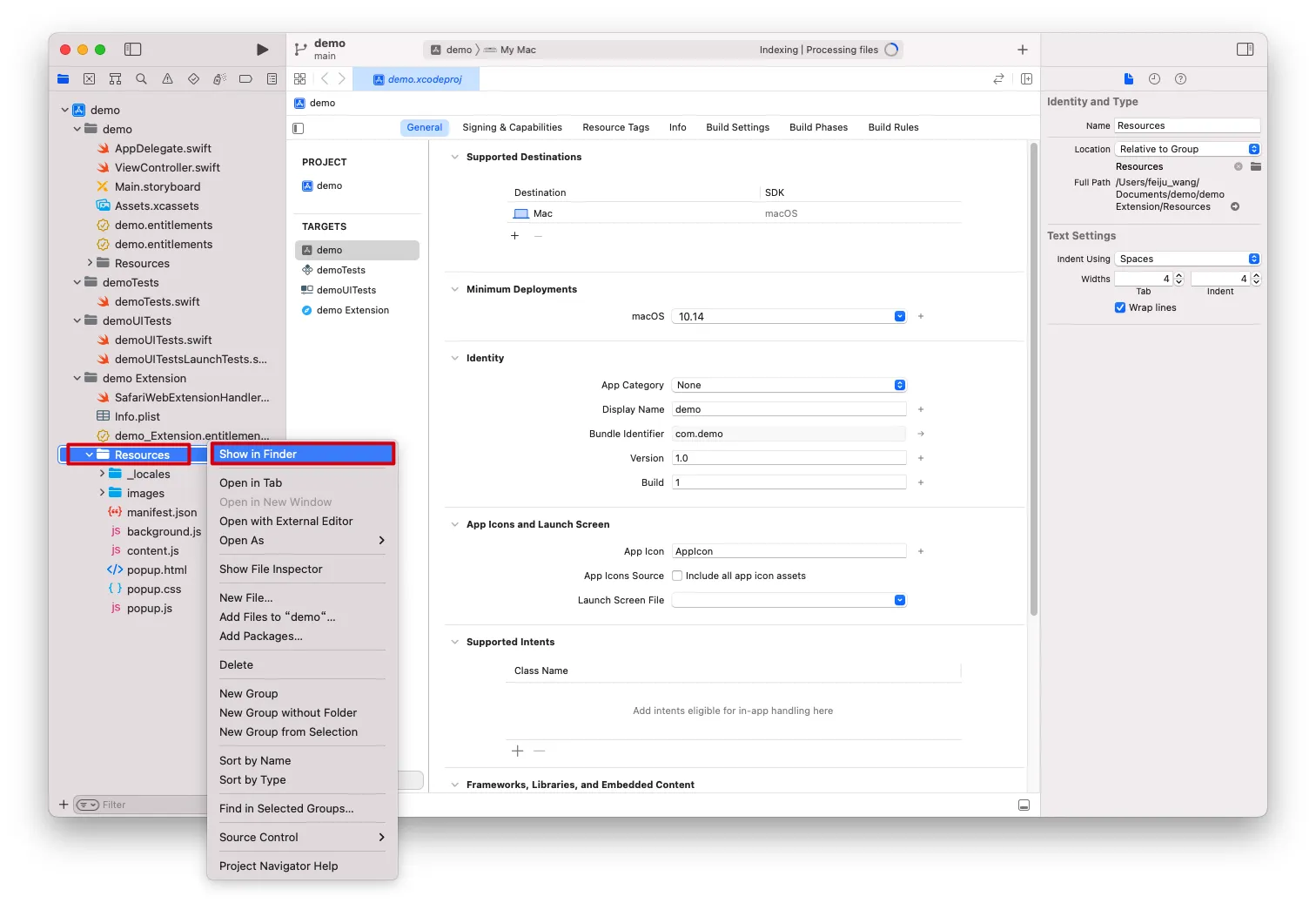Expand the _locales folder

coord(102,475)
